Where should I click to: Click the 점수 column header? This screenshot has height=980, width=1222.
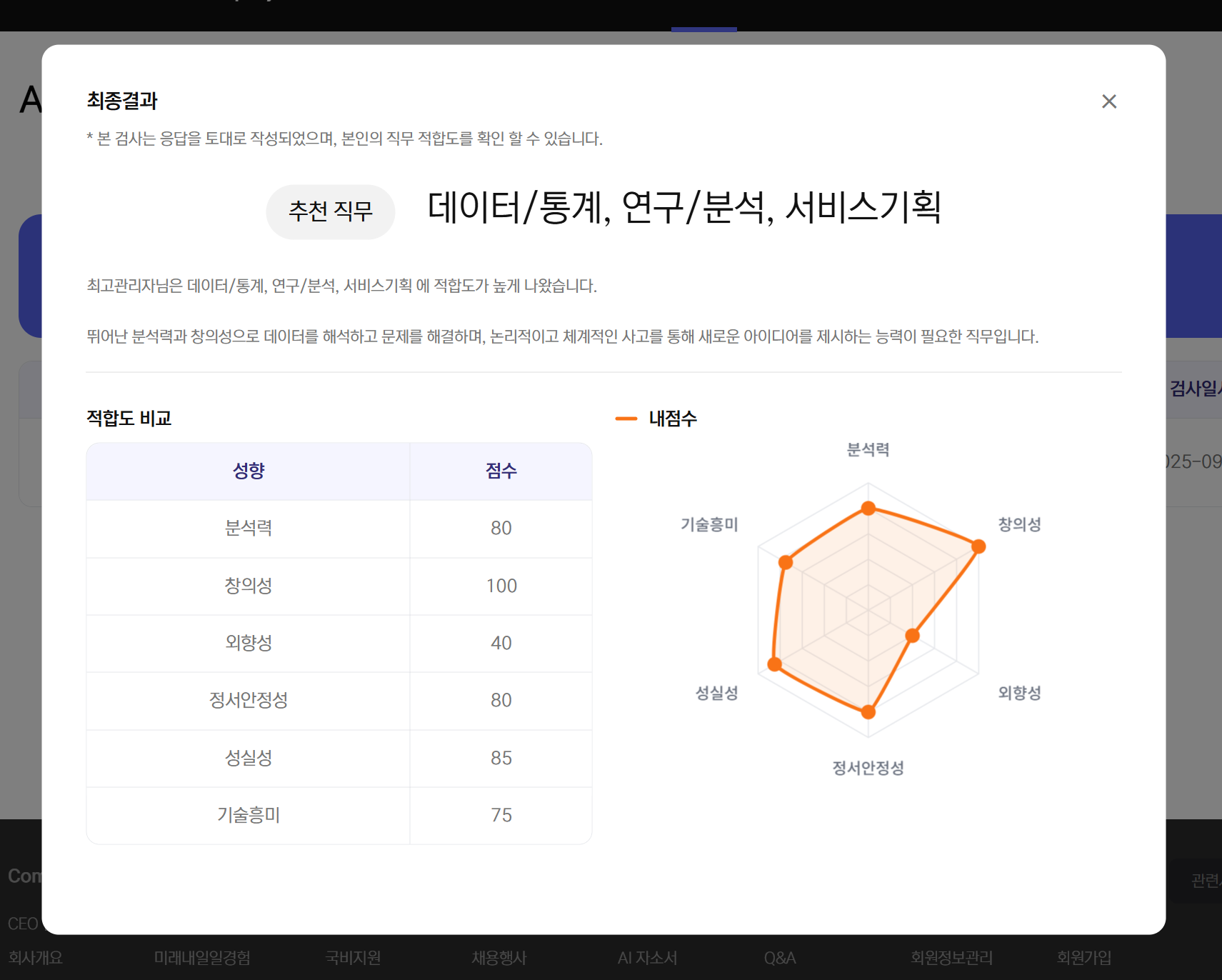point(501,471)
